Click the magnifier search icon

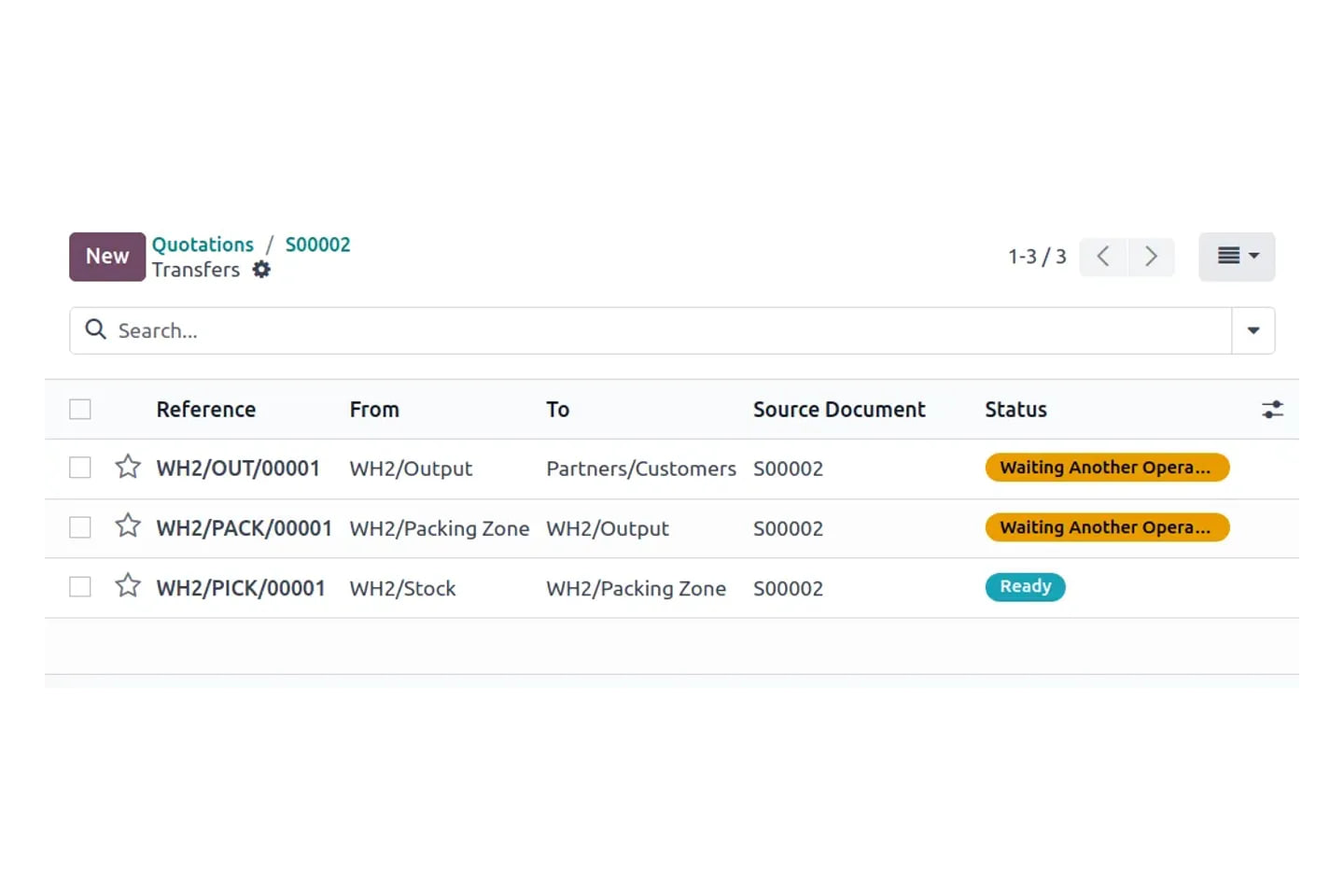95,329
